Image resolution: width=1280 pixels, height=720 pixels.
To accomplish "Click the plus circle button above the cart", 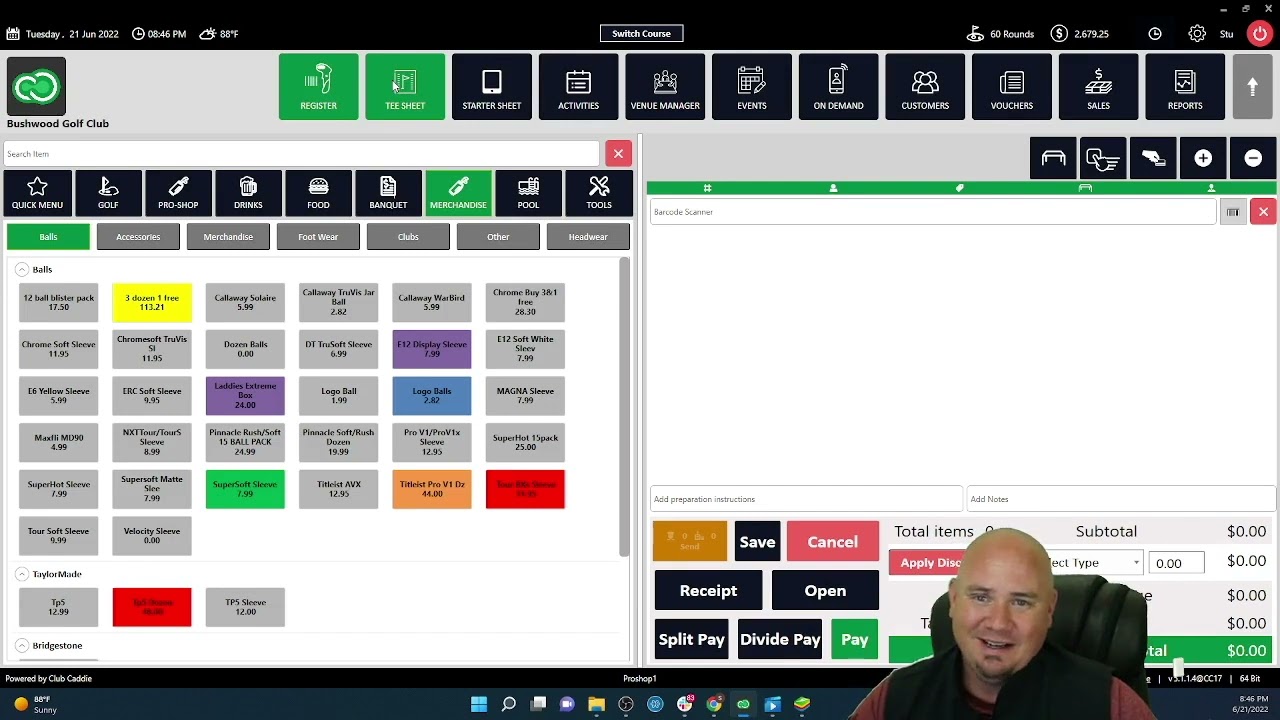I will pos(1203,158).
